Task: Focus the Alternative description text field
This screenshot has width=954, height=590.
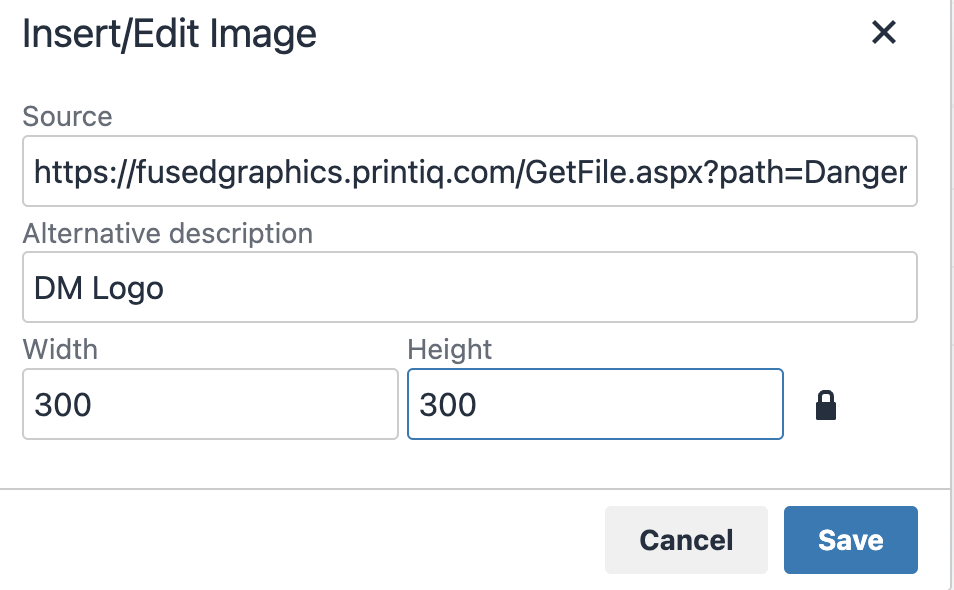Action: click(469, 288)
